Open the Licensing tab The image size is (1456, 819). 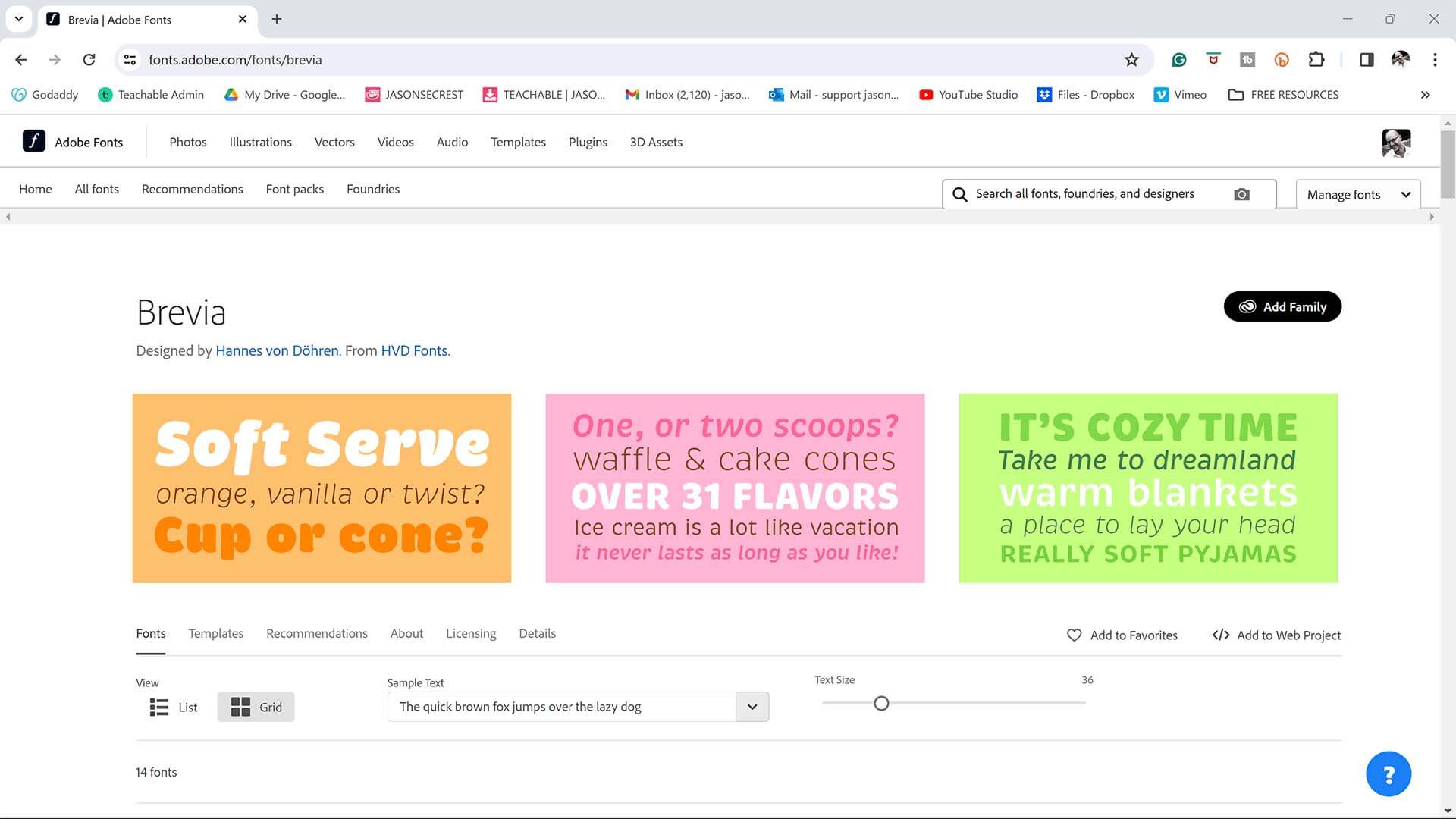[x=470, y=634]
